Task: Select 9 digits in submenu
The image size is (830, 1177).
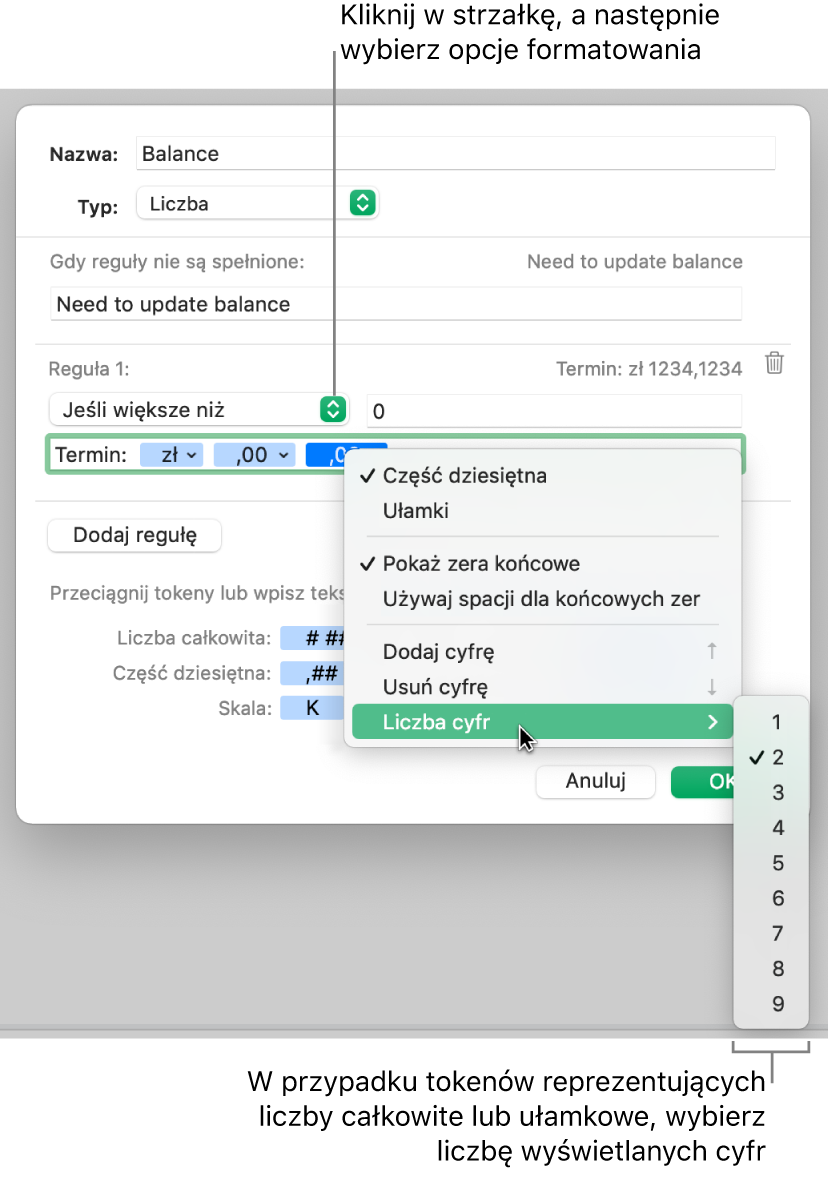Action: 771,1004
